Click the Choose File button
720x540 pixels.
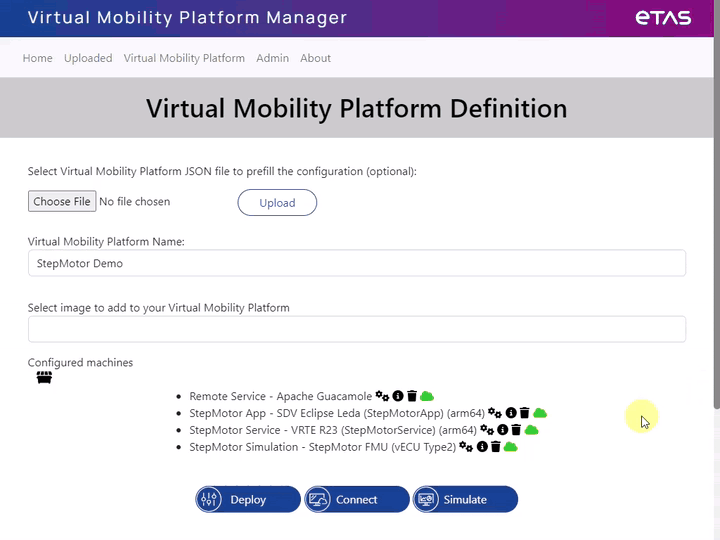[x=62, y=202]
